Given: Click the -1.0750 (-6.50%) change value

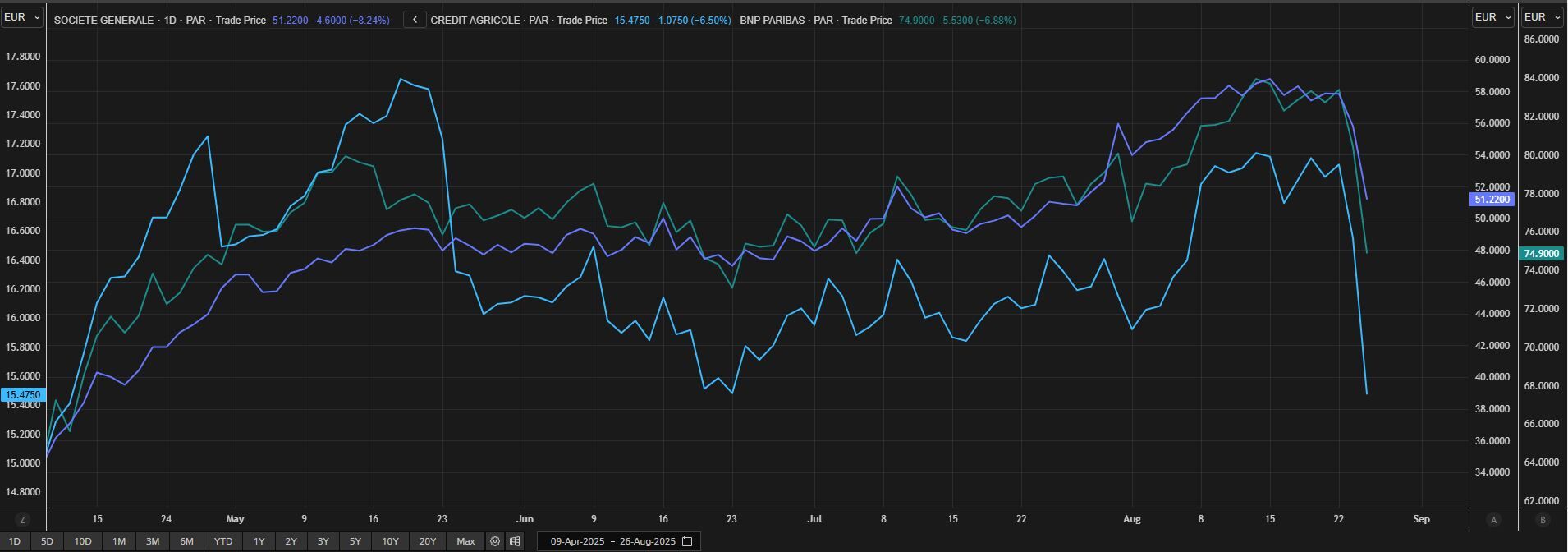Looking at the screenshot, I should pos(693,20).
